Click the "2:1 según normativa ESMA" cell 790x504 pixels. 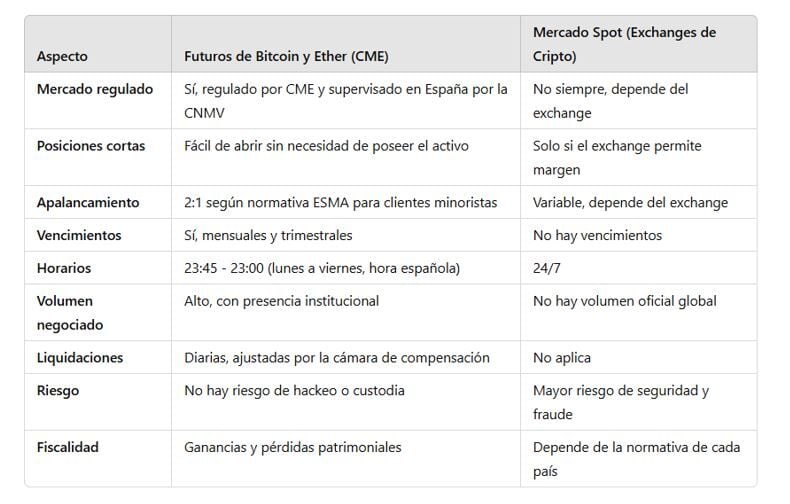pos(341,202)
